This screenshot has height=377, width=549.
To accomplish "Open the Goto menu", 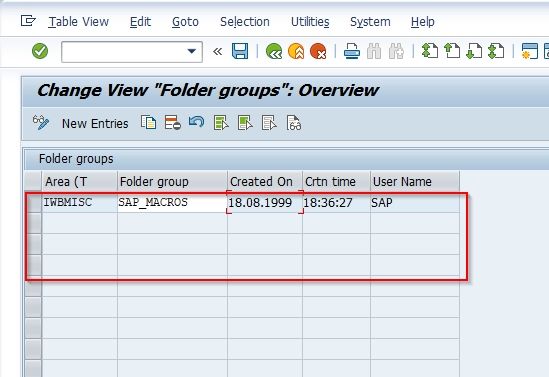I will click(x=185, y=22).
